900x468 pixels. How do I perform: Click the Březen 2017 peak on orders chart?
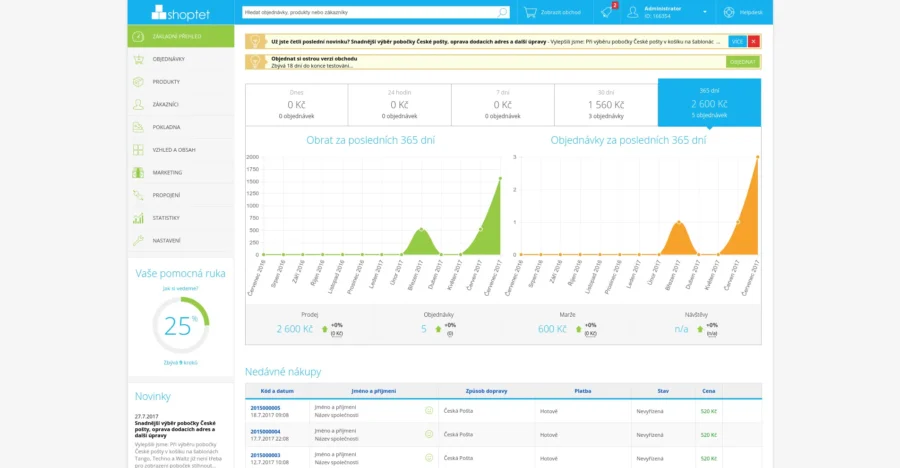tap(679, 222)
